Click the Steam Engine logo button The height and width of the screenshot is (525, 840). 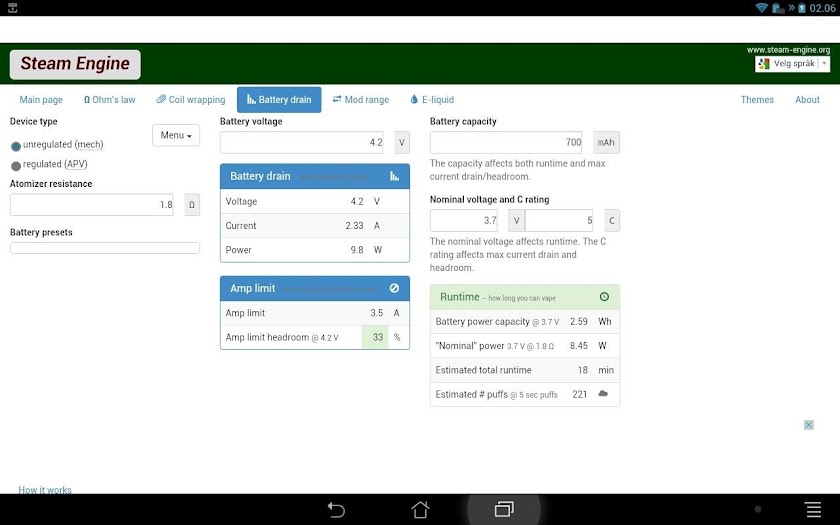pyautogui.click(x=75, y=64)
